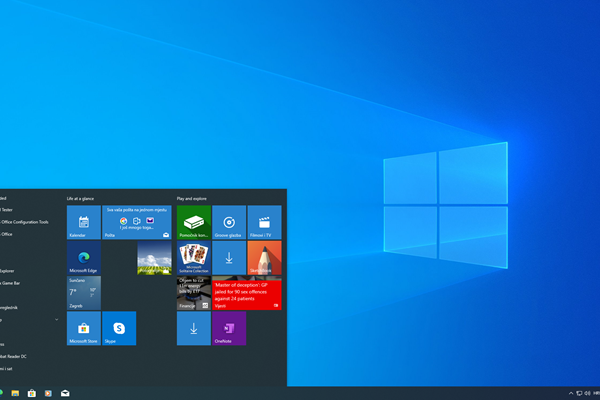
Task: Launch Skype from its tile
Action: (x=119, y=328)
